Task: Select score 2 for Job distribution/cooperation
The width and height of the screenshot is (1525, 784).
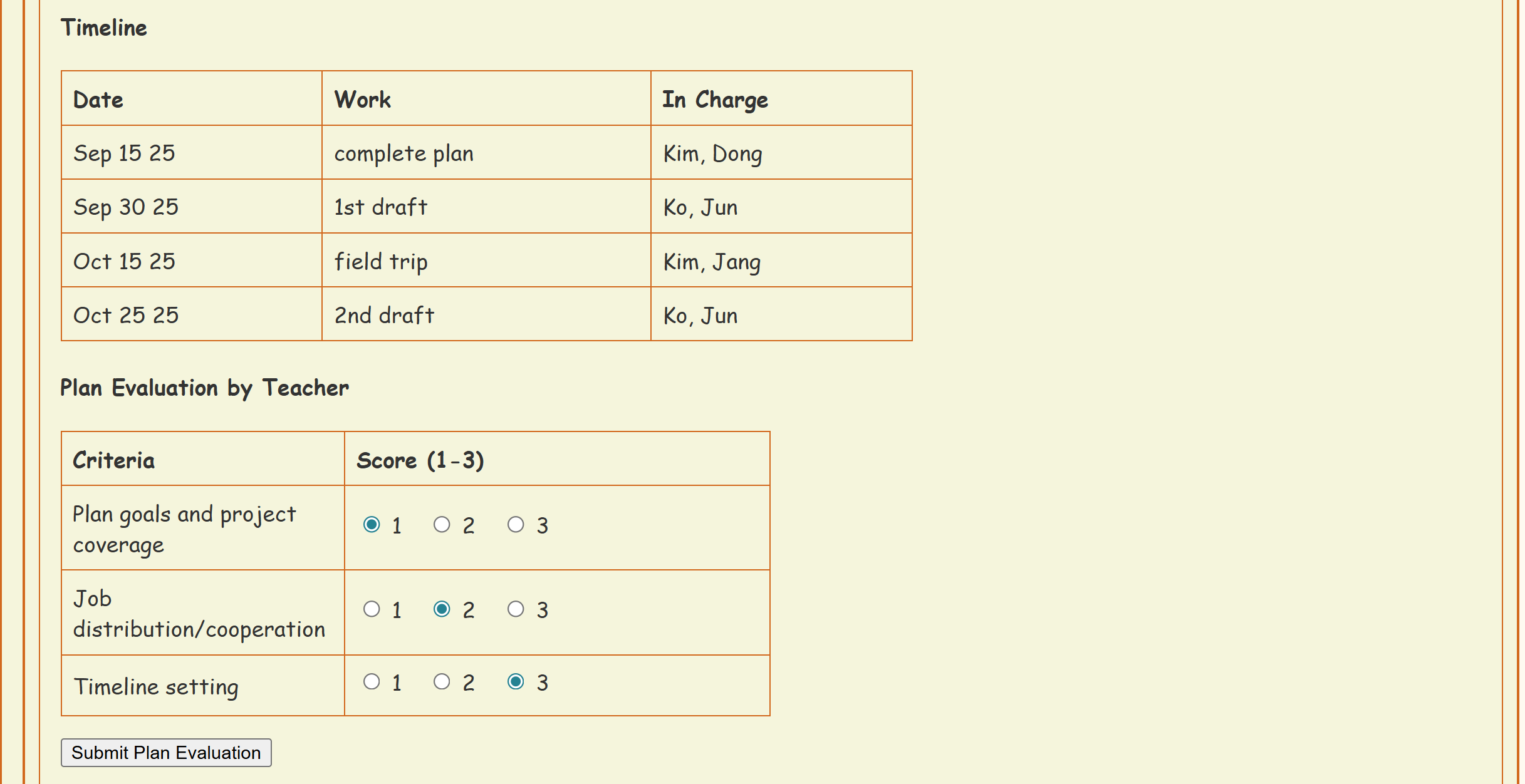Action: (442, 609)
